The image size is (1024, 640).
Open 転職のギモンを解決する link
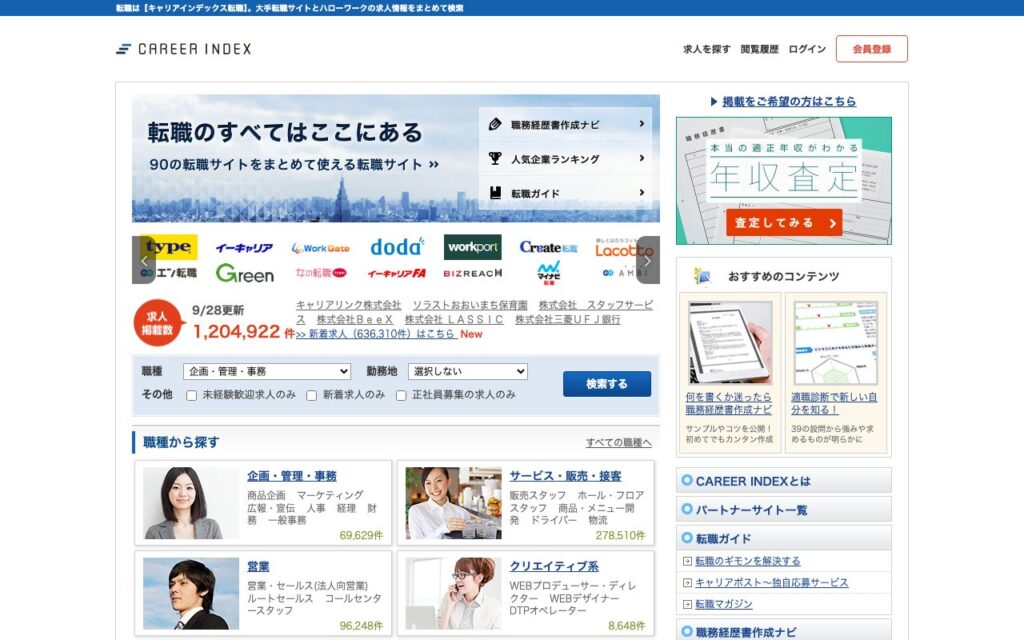click(x=748, y=561)
